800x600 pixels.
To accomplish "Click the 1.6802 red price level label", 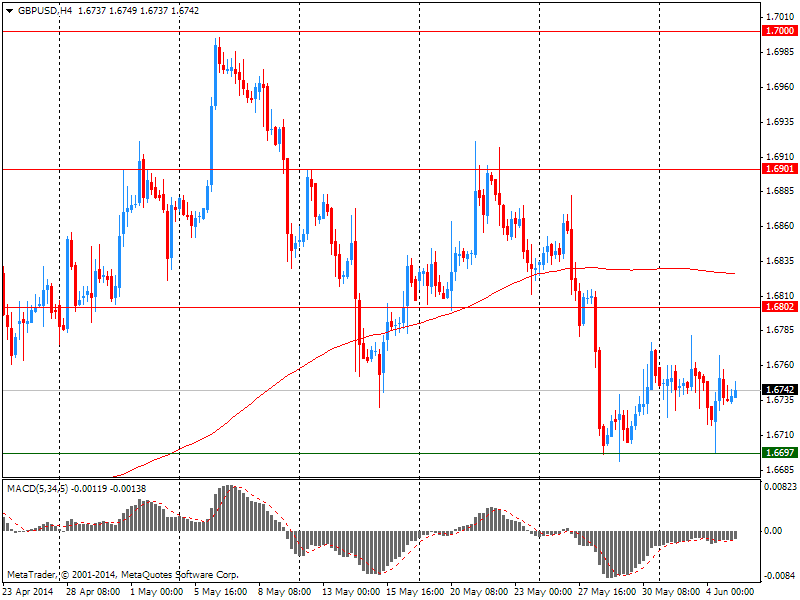I will tap(780, 307).
